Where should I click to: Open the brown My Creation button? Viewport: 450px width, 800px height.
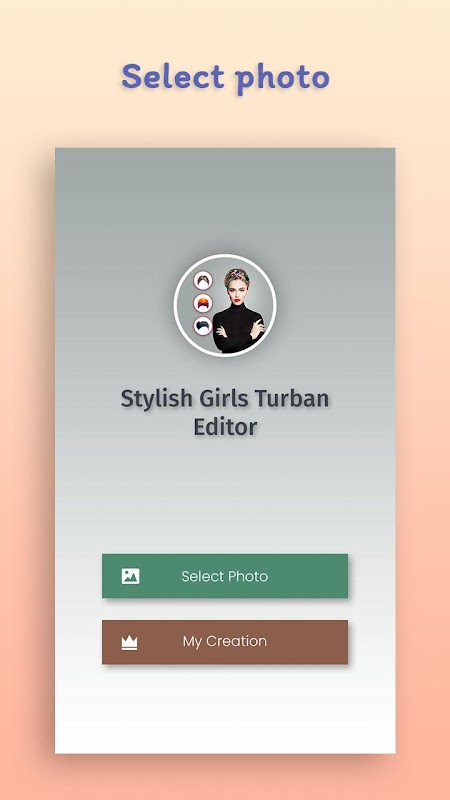[225, 642]
